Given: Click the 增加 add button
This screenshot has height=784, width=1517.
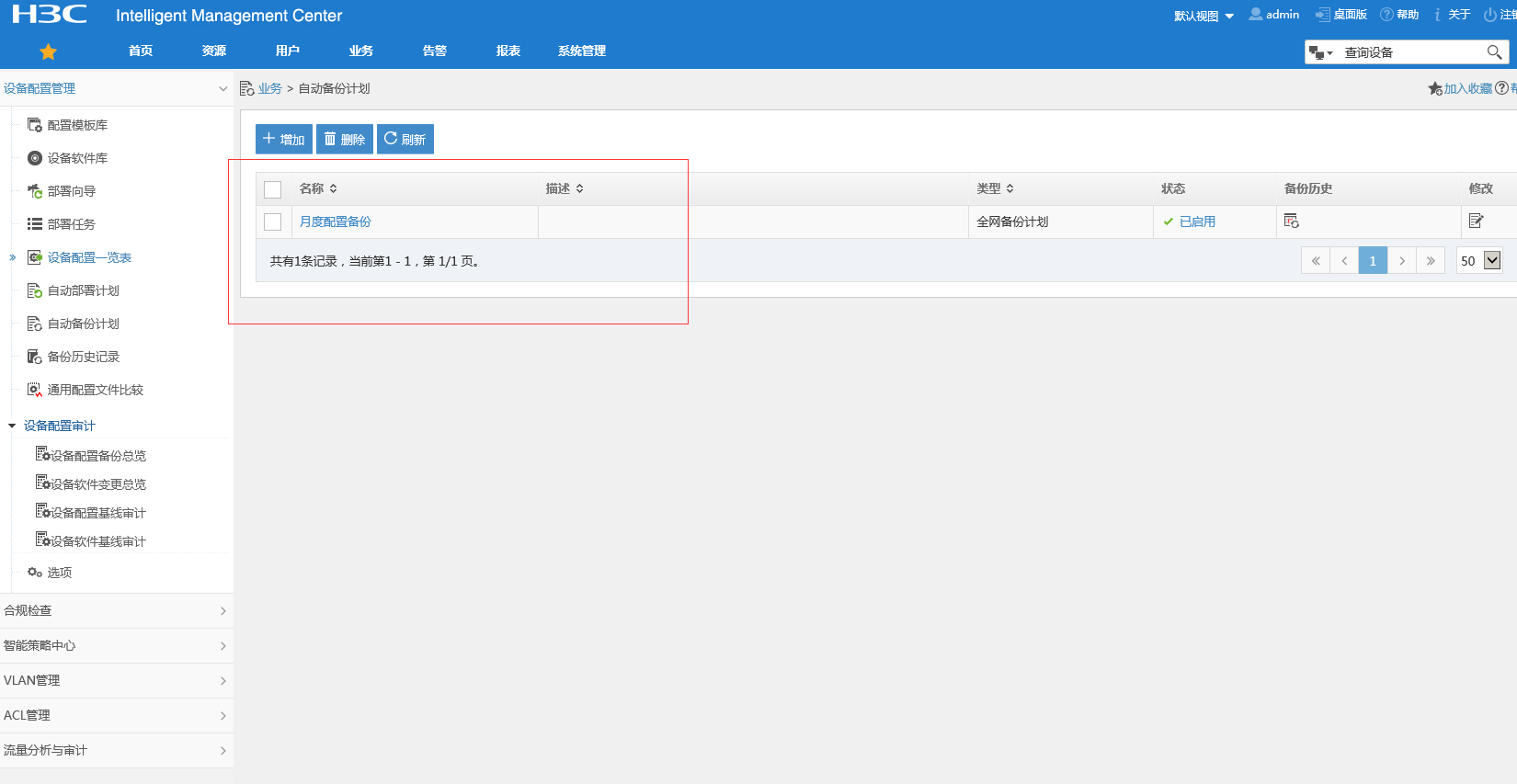Looking at the screenshot, I should coord(284,139).
